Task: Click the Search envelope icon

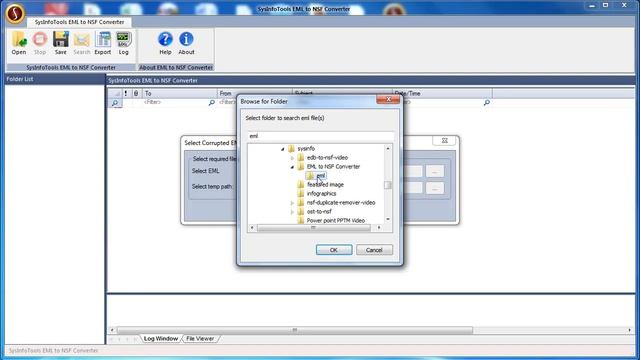Action: pyautogui.click(x=82, y=43)
